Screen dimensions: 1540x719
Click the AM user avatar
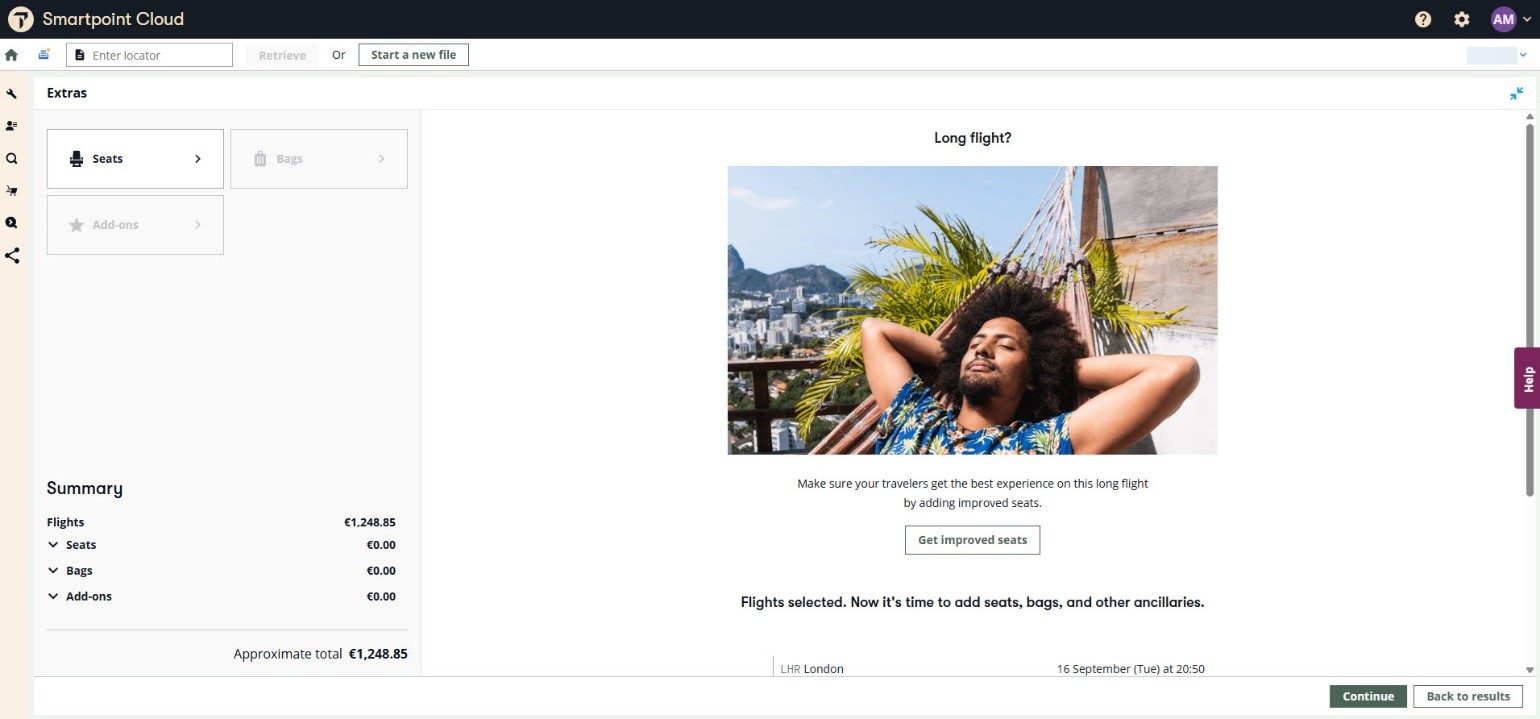tap(1503, 19)
